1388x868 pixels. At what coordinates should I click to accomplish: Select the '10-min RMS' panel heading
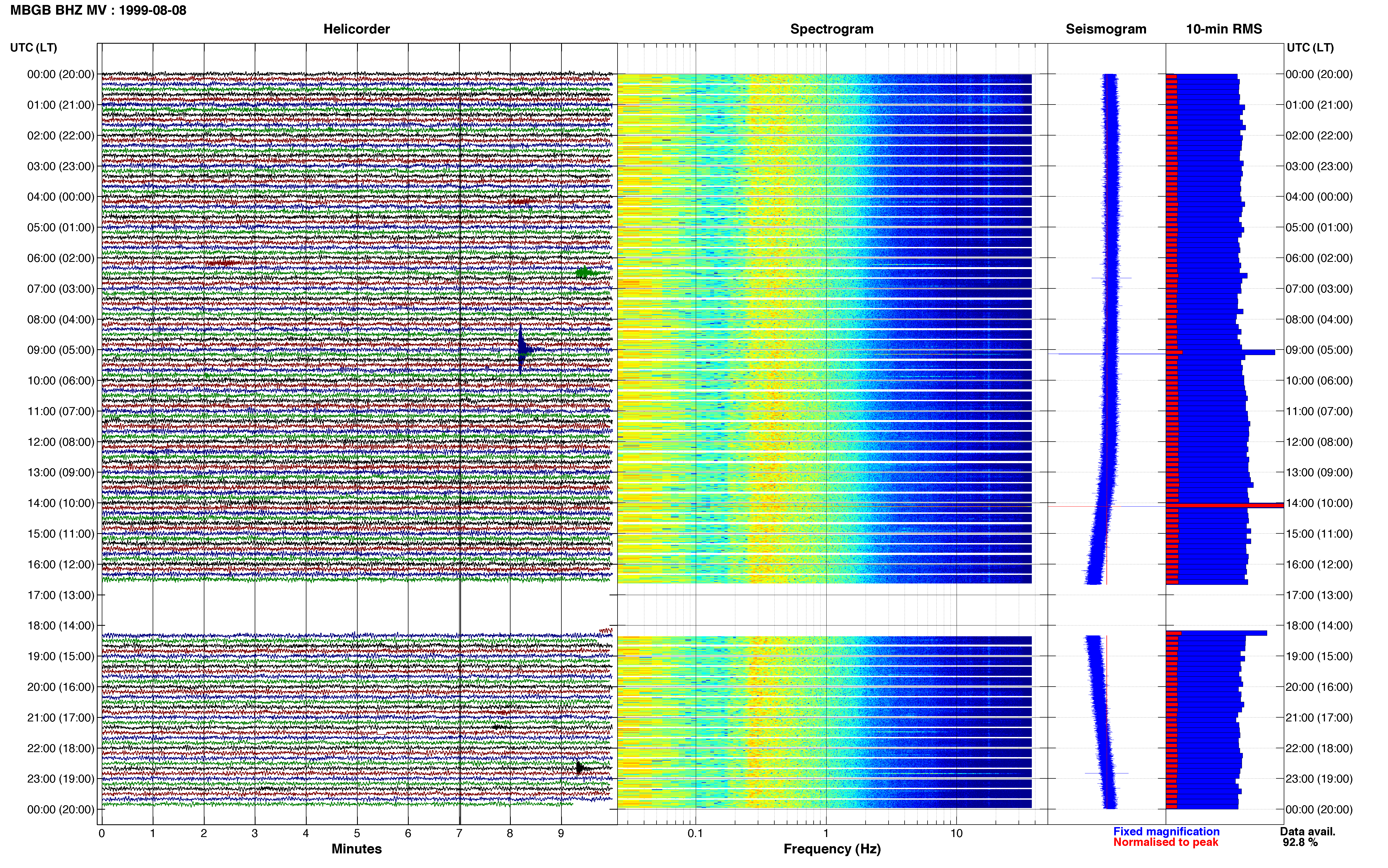(1224, 29)
